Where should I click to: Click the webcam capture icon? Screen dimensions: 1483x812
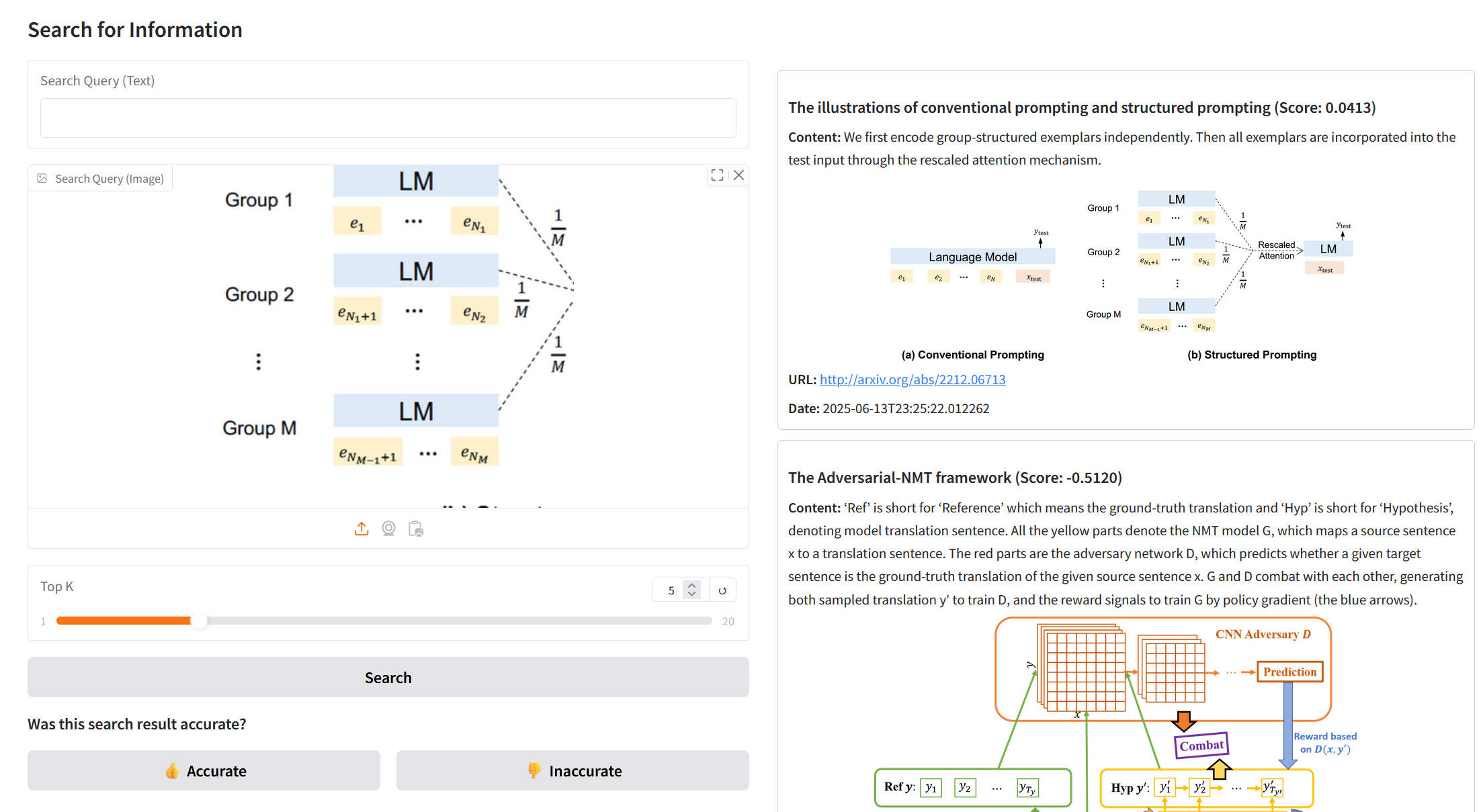point(388,529)
